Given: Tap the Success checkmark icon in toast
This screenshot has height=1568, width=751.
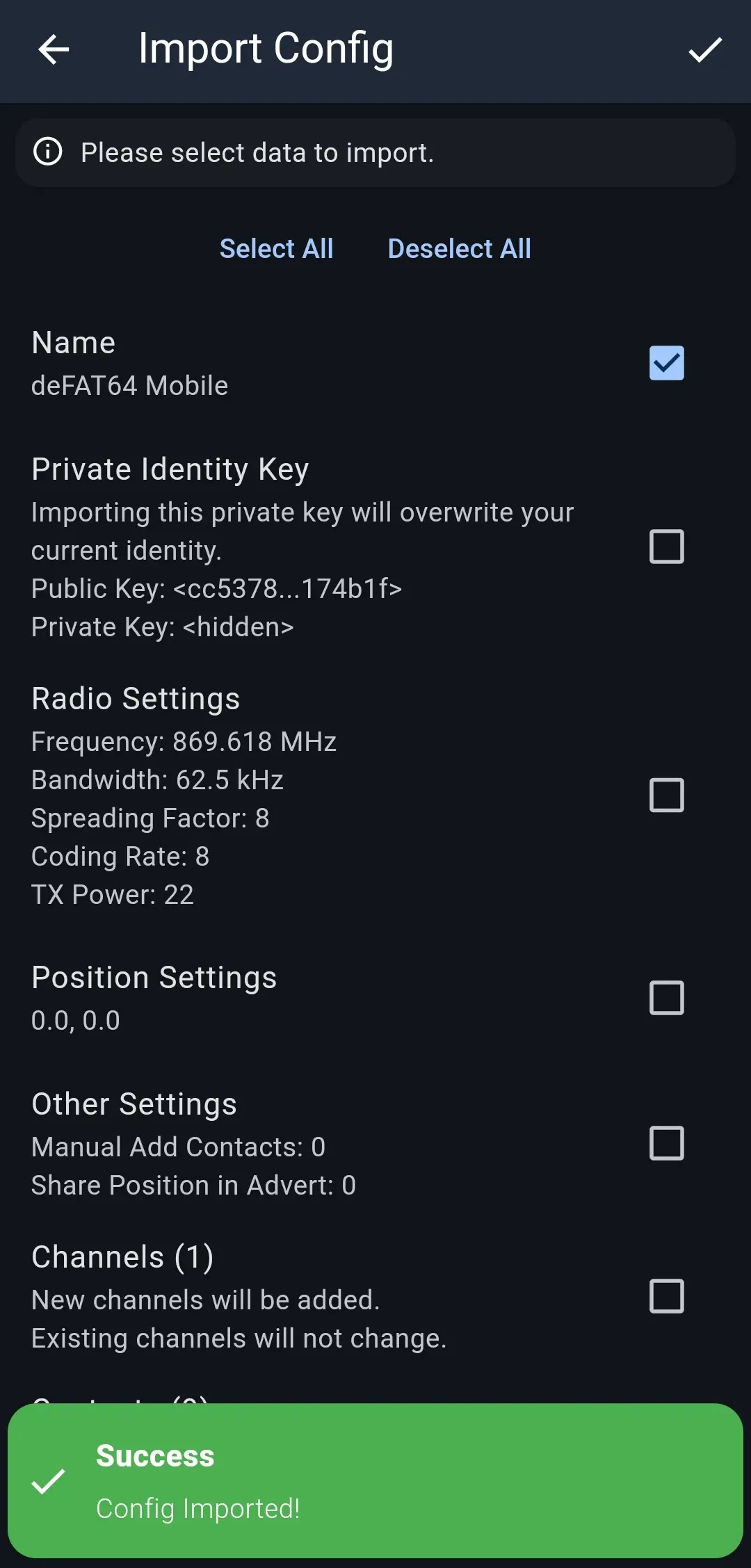Looking at the screenshot, I should pos(49,1481).
